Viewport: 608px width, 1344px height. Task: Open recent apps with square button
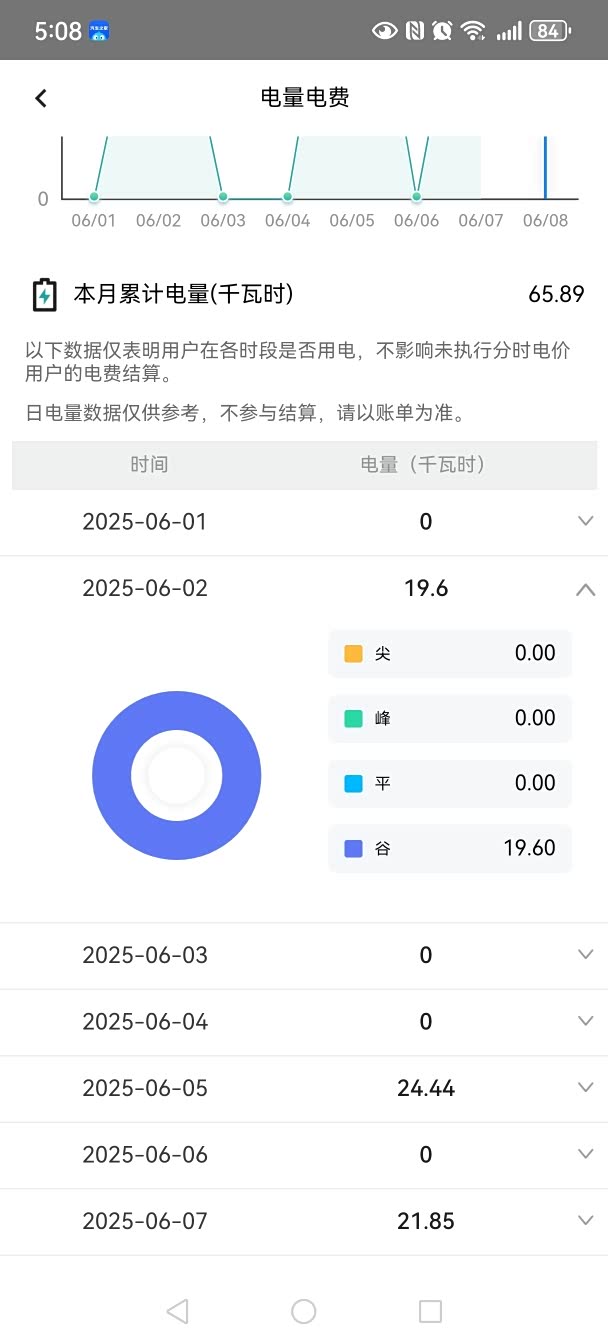coord(430,1311)
